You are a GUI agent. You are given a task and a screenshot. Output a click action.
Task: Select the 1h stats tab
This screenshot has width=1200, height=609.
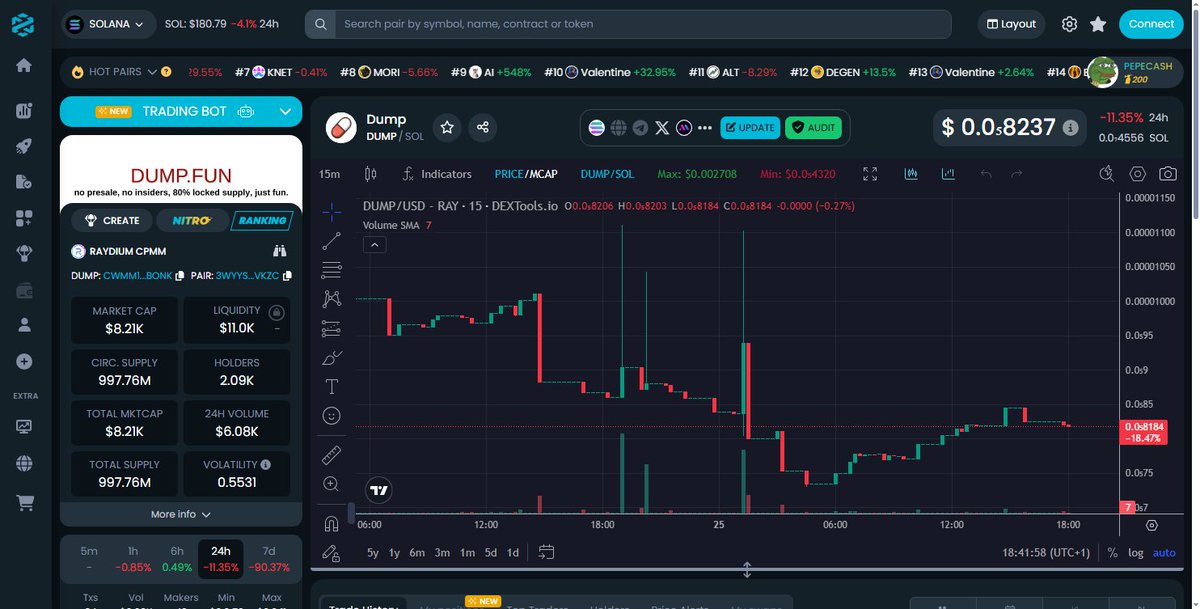click(133, 558)
